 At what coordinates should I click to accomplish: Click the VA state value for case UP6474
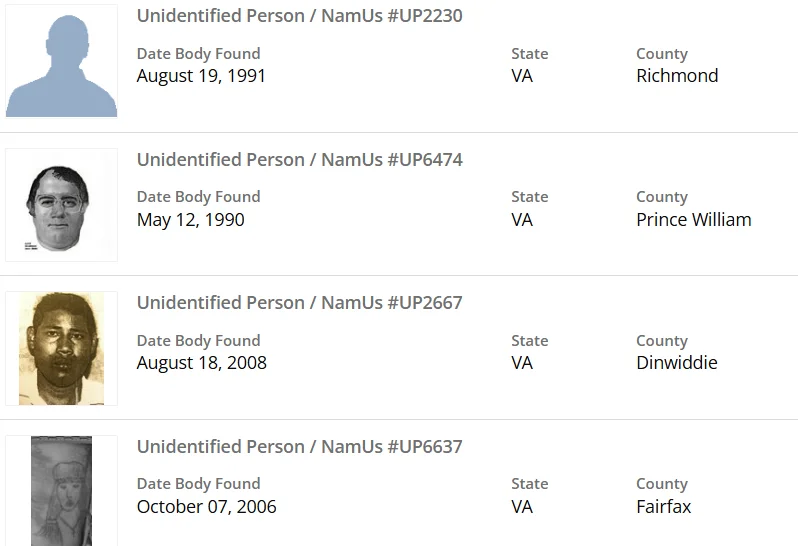pos(522,219)
